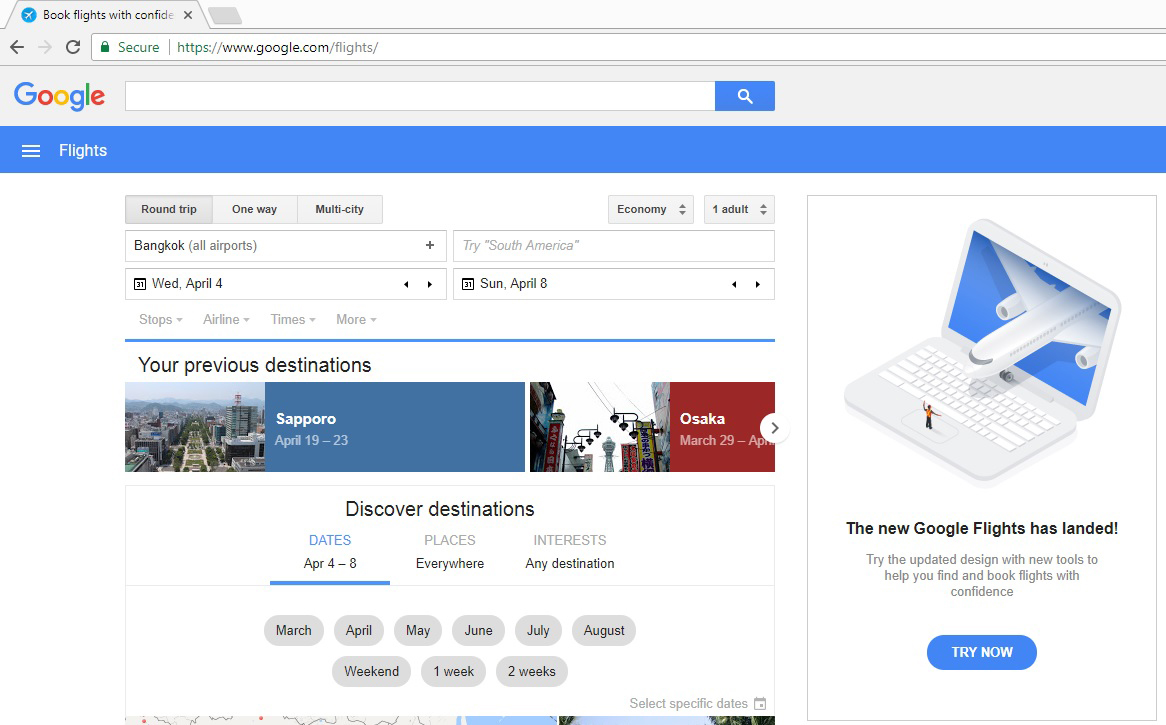Expand the Times filter
Viewport: 1166px width, 725px height.
(293, 320)
